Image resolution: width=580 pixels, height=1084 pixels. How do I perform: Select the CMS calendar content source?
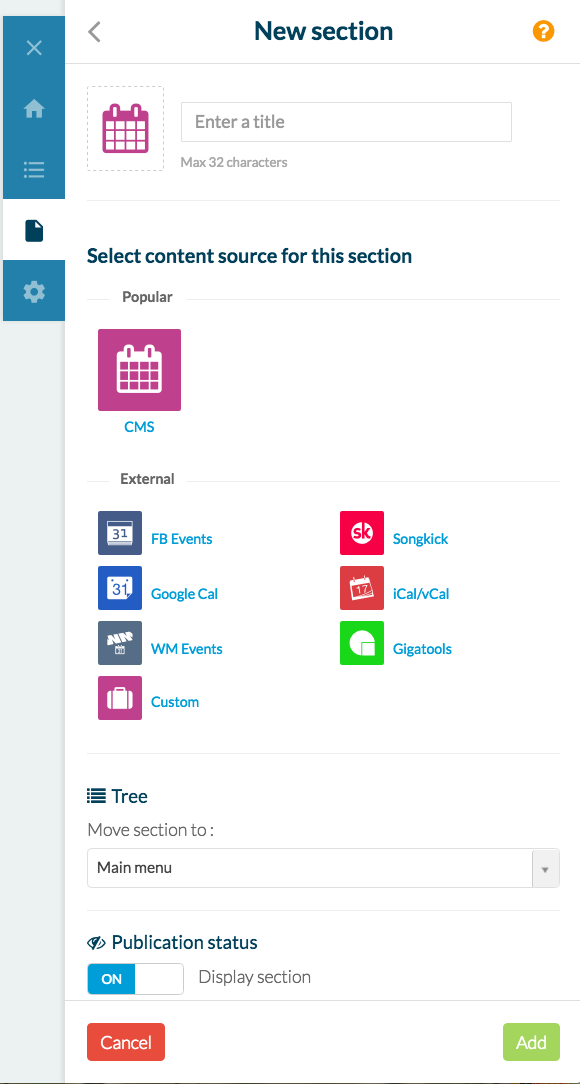click(139, 370)
